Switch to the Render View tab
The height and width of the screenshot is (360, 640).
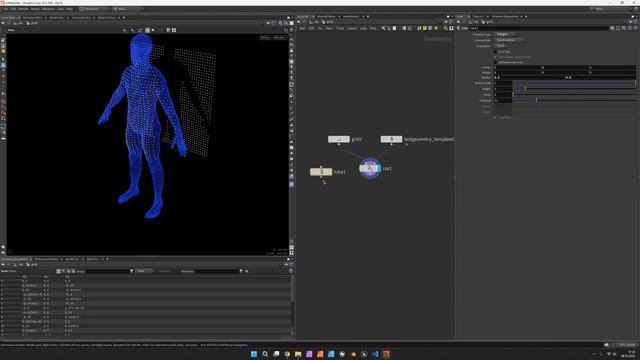coord(56,18)
